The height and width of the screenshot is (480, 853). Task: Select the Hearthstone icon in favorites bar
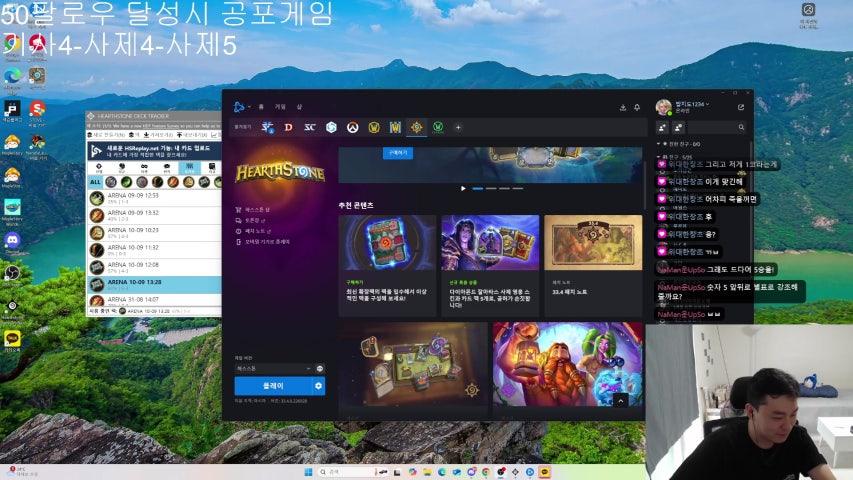click(x=417, y=127)
